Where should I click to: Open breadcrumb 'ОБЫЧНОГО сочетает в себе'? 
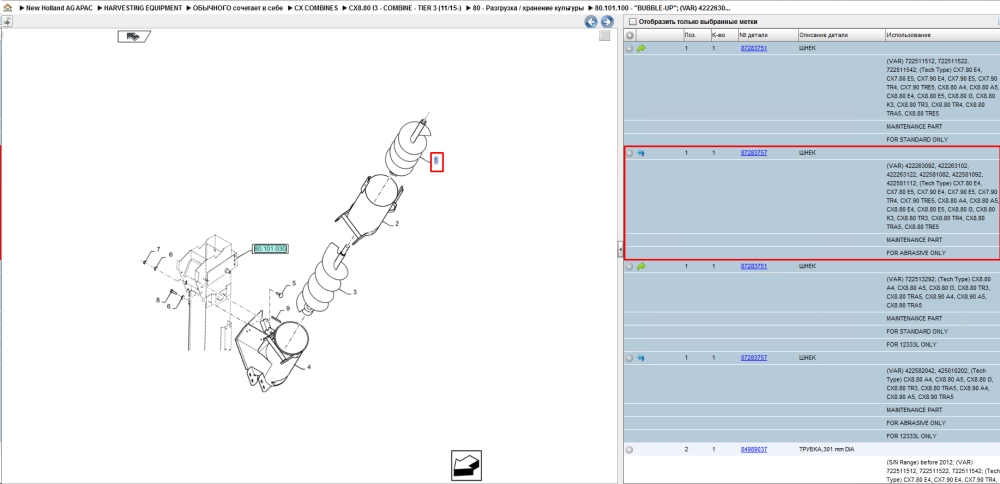tap(237, 8)
